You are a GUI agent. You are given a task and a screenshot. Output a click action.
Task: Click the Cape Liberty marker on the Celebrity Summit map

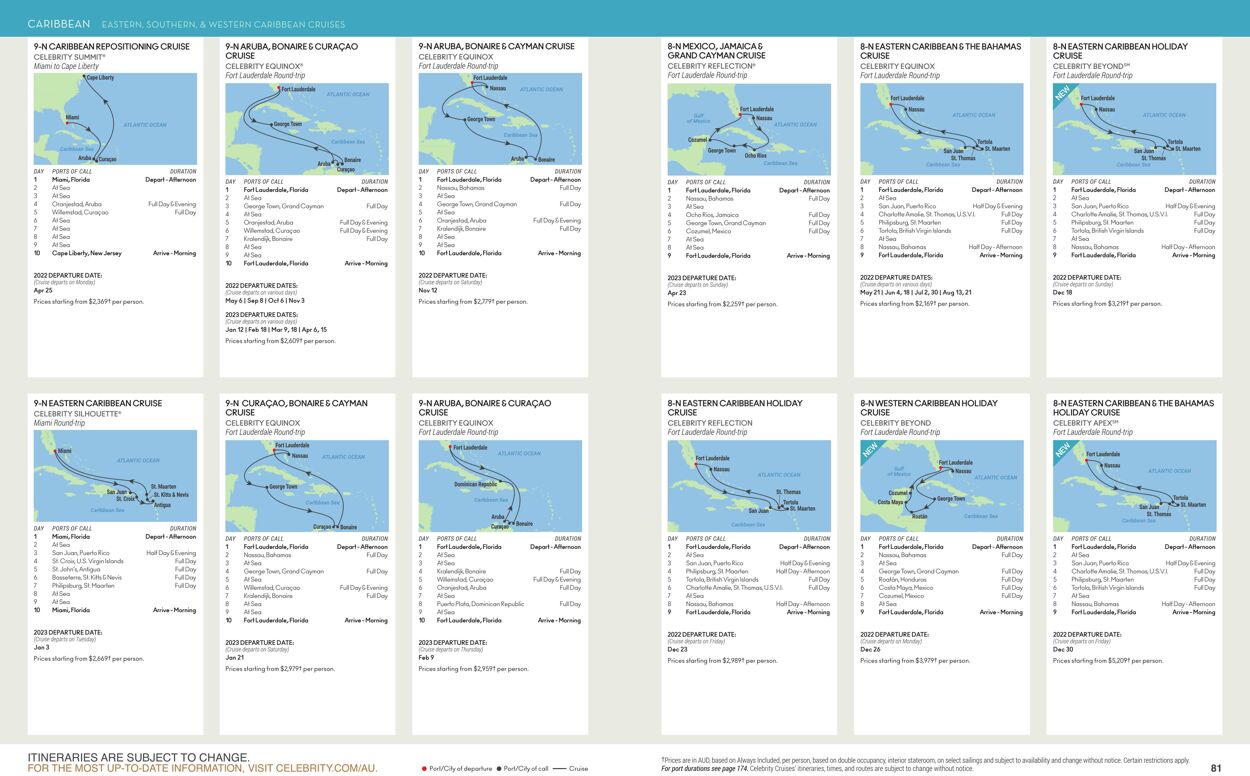(x=84, y=76)
